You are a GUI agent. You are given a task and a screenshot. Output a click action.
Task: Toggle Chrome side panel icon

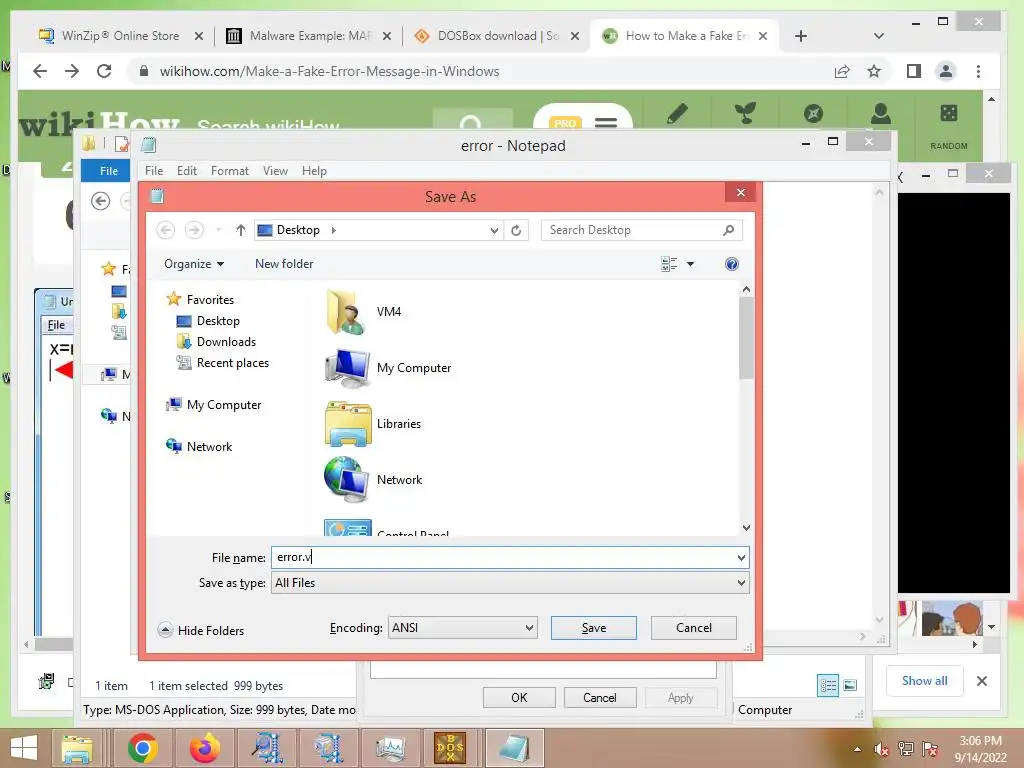point(914,71)
